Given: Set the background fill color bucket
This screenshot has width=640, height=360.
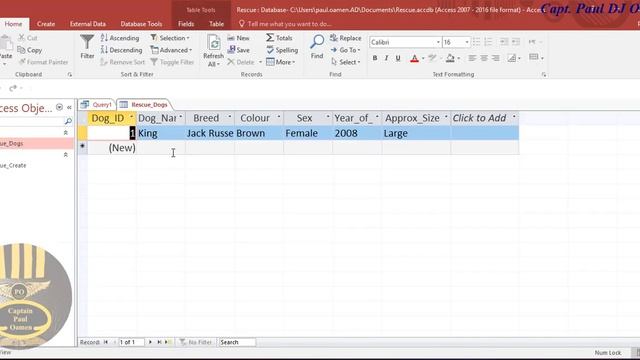Looking at the screenshot, I should click(450, 58).
